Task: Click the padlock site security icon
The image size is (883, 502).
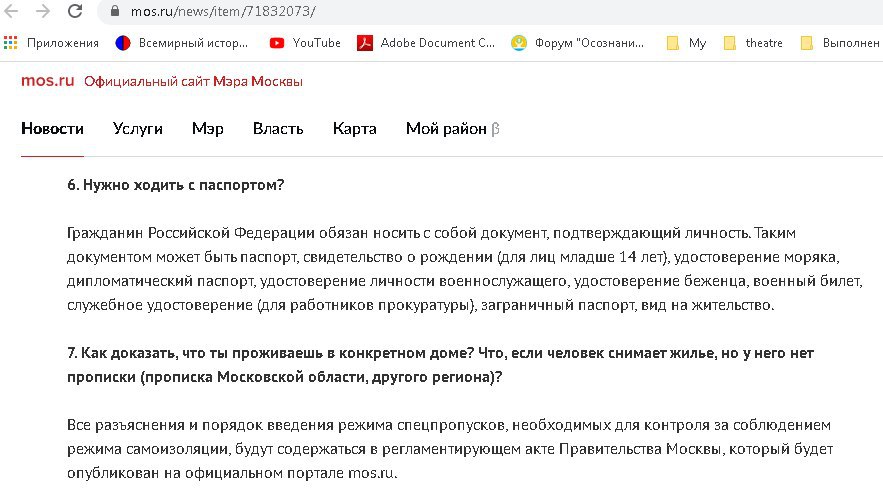Action: [112, 12]
